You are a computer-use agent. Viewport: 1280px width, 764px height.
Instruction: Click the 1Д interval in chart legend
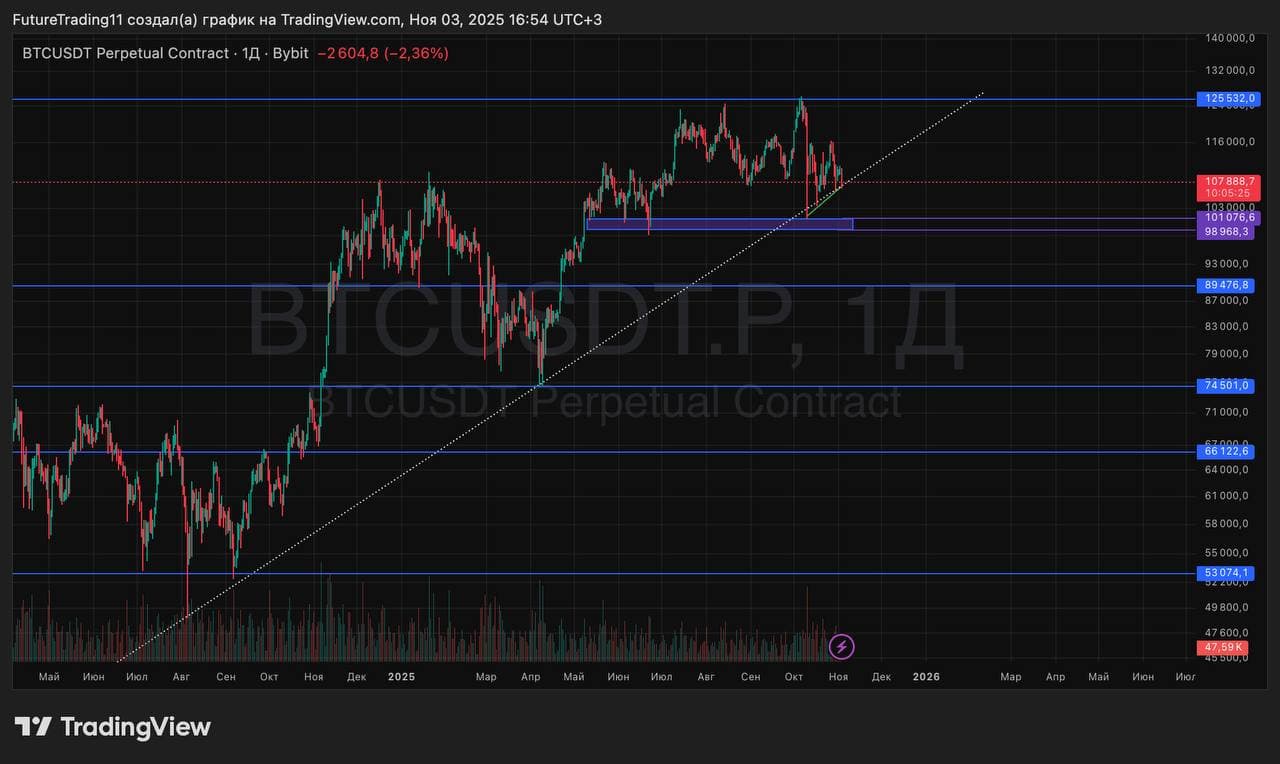pyautogui.click(x=249, y=53)
